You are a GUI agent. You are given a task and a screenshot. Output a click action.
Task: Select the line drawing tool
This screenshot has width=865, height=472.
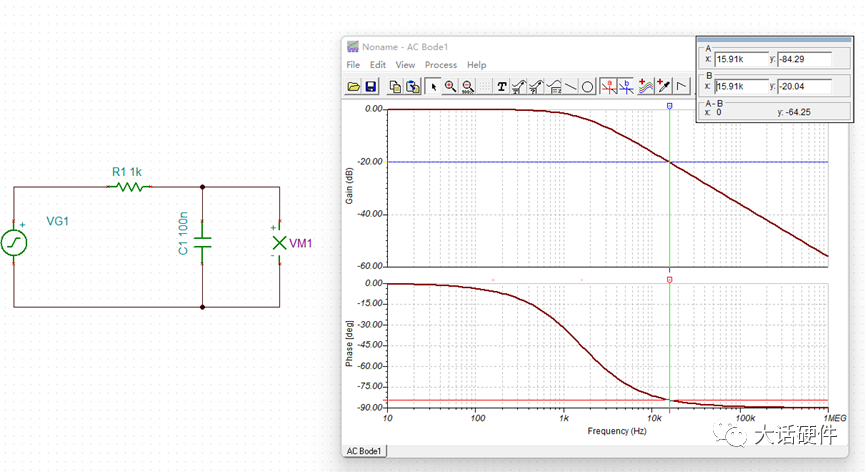point(570,87)
